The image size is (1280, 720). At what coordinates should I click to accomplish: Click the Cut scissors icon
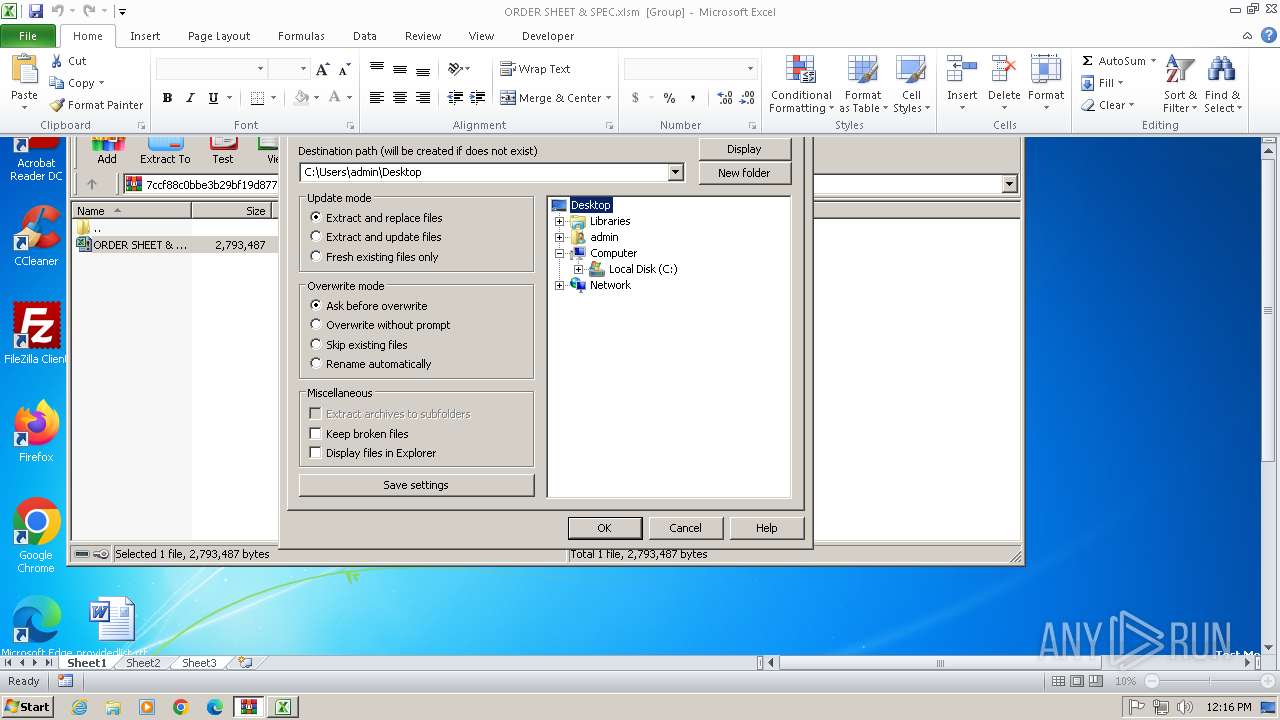pyautogui.click(x=57, y=61)
